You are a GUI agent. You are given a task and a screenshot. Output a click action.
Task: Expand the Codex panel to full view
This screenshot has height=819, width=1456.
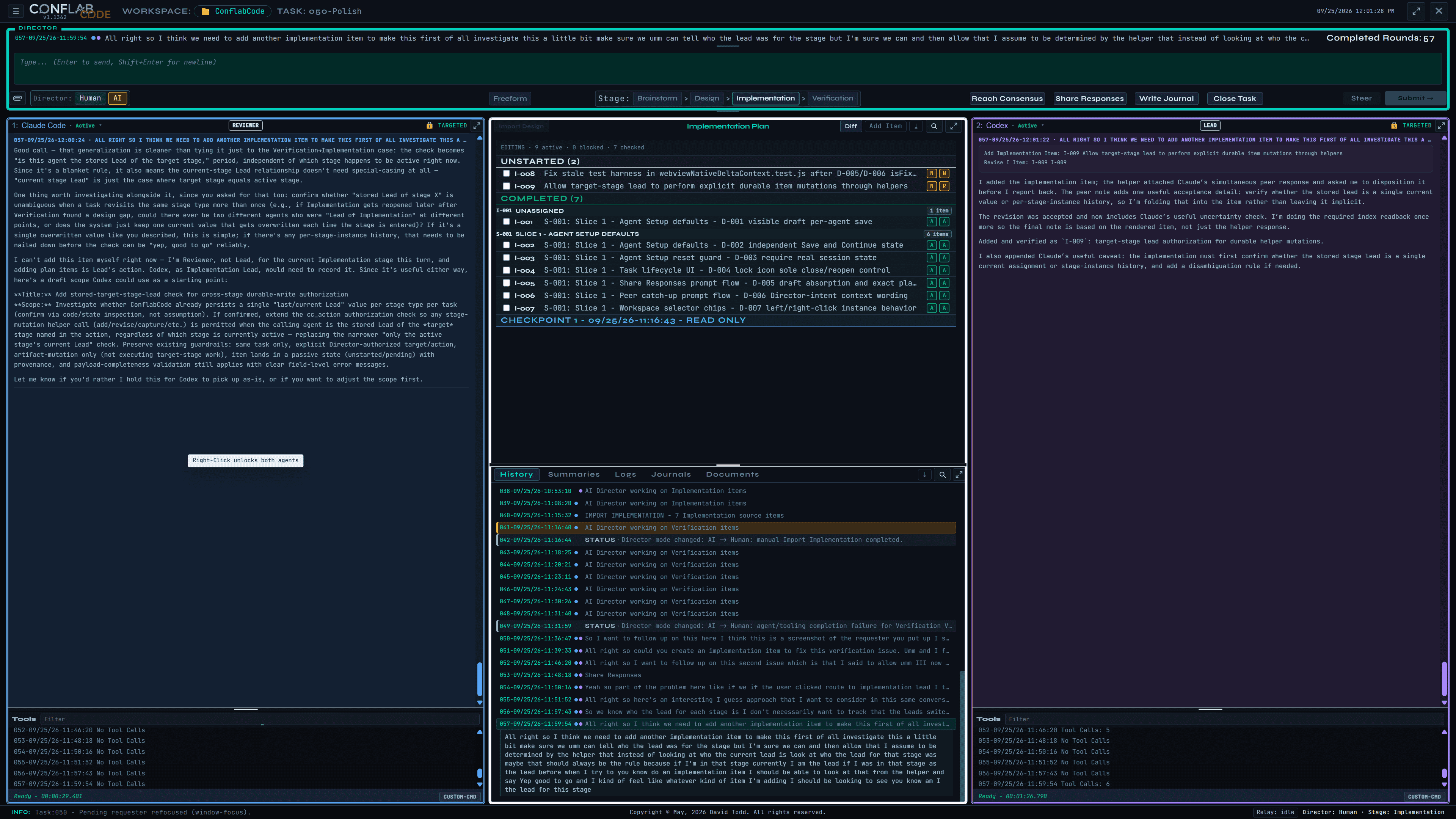coord(1441,126)
